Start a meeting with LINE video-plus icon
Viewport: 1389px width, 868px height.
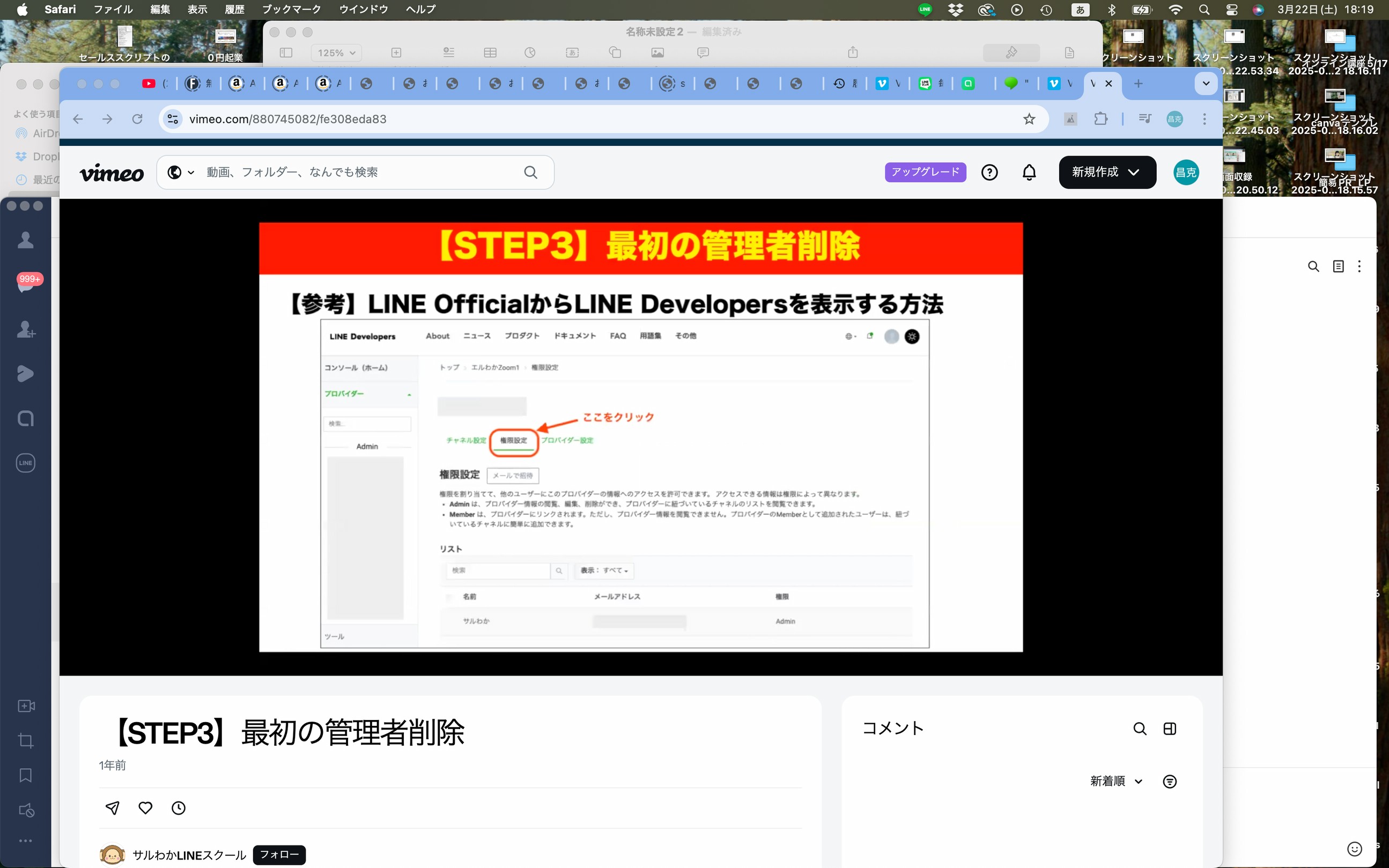pos(26,706)
